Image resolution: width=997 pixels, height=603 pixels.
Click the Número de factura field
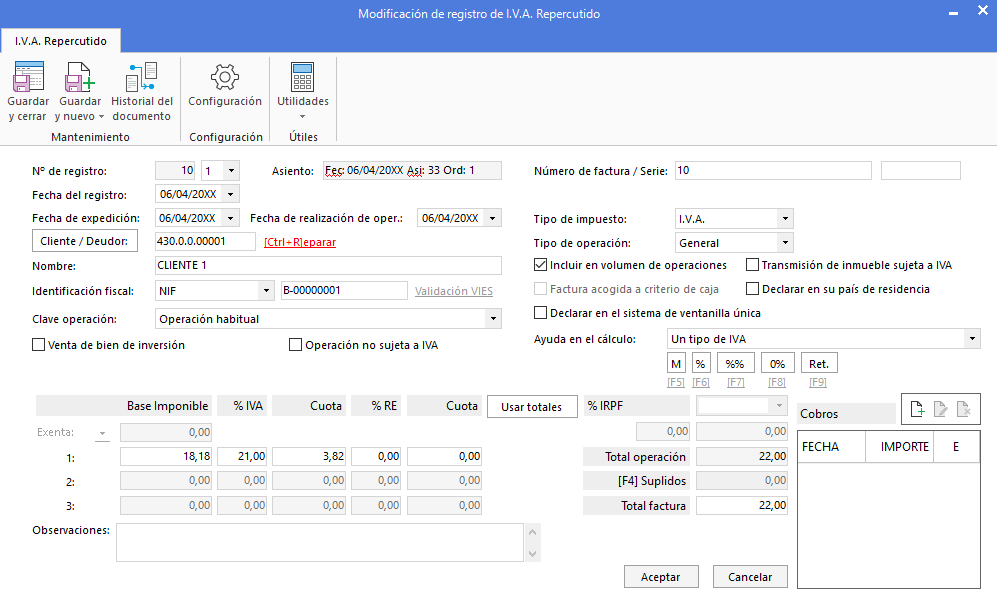(773, 170)
